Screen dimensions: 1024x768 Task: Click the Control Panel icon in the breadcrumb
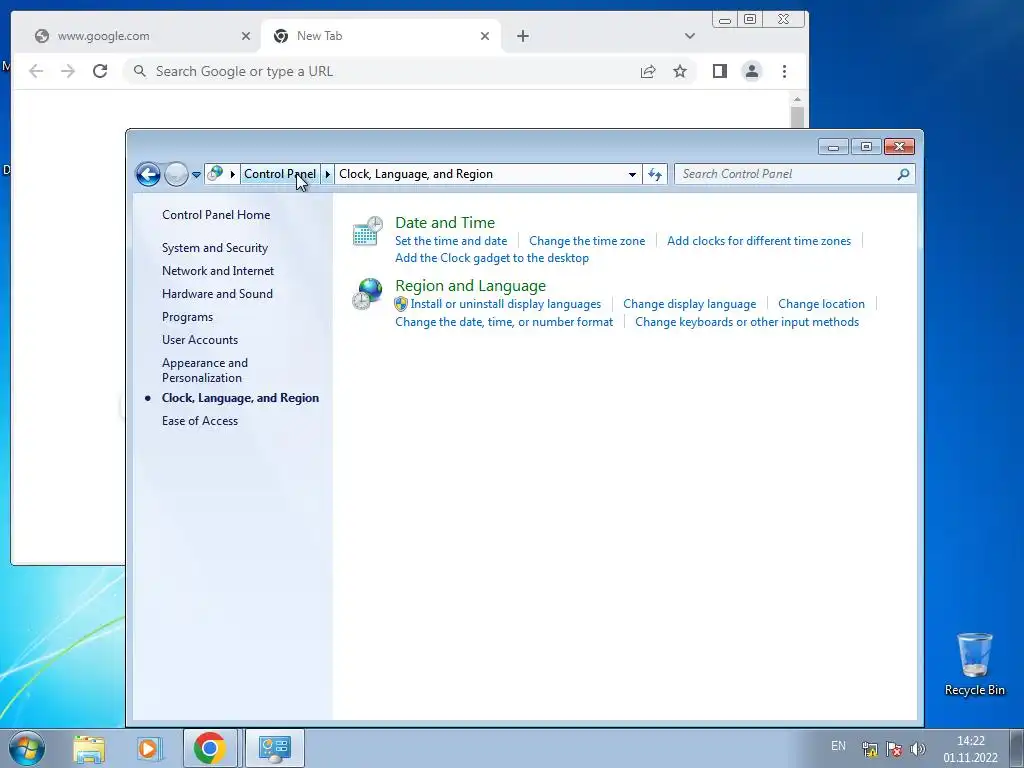coord(215,174)
